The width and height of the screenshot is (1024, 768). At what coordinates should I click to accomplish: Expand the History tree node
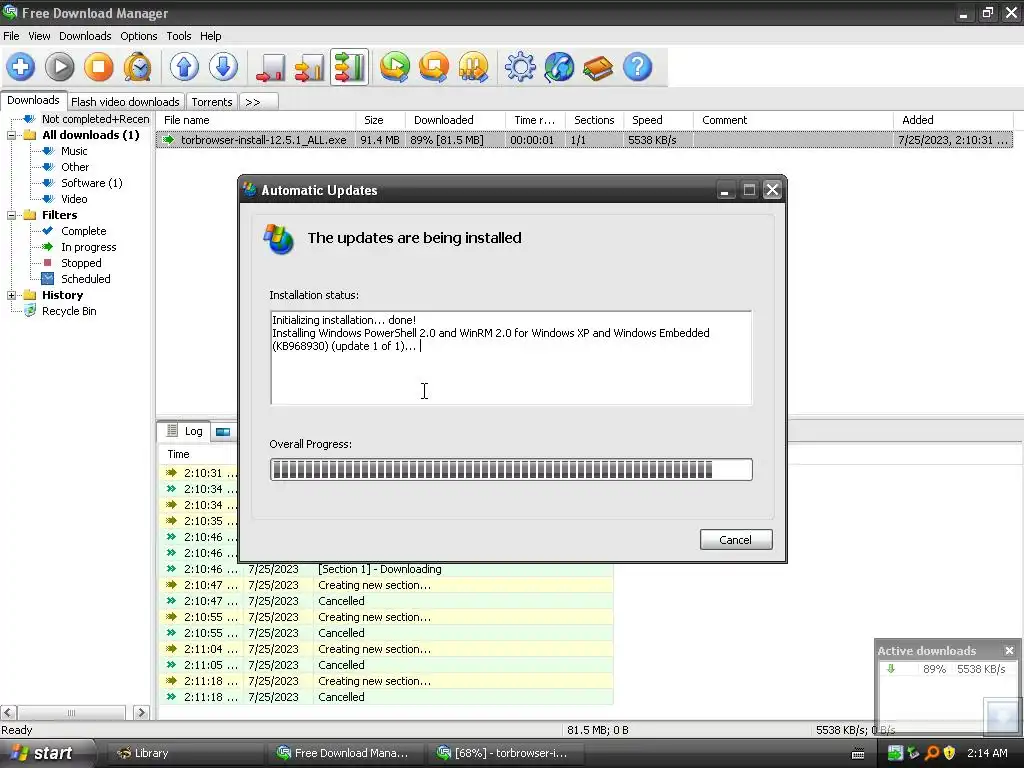tap(11, 295)
